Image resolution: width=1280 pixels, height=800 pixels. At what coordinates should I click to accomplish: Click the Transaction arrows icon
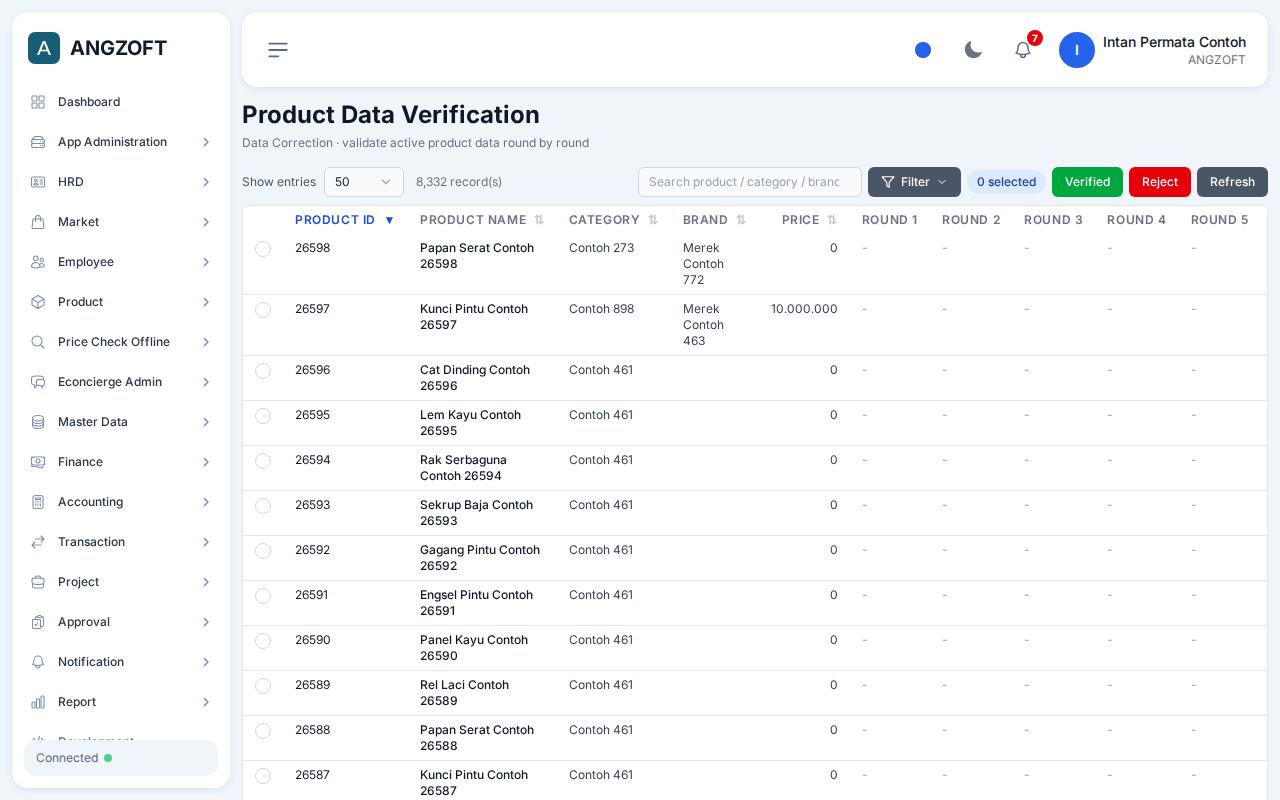(x=38, y=542)
